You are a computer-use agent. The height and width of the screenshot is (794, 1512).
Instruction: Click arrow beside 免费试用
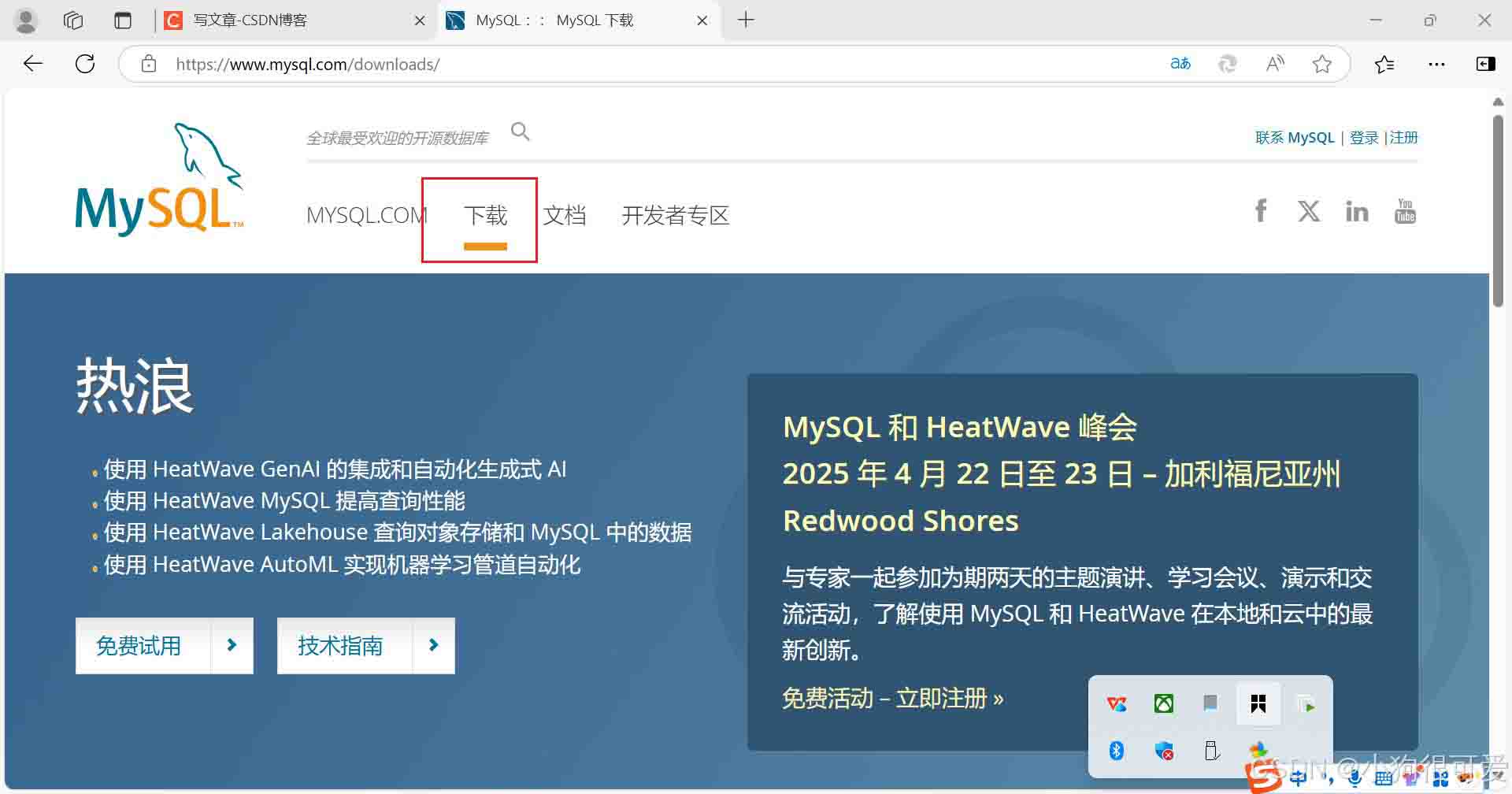pos(232,646)
